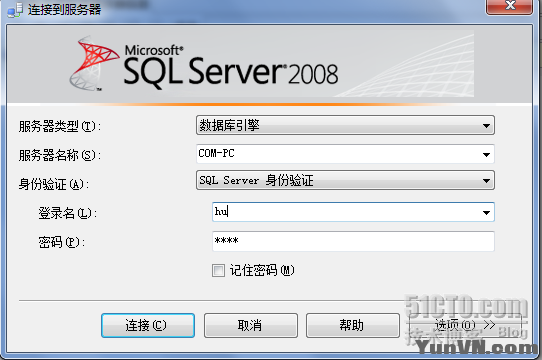Screen dimensions: 542x360
Task: Click the 身份验证(A) label
Action: (x=54, y=184)
